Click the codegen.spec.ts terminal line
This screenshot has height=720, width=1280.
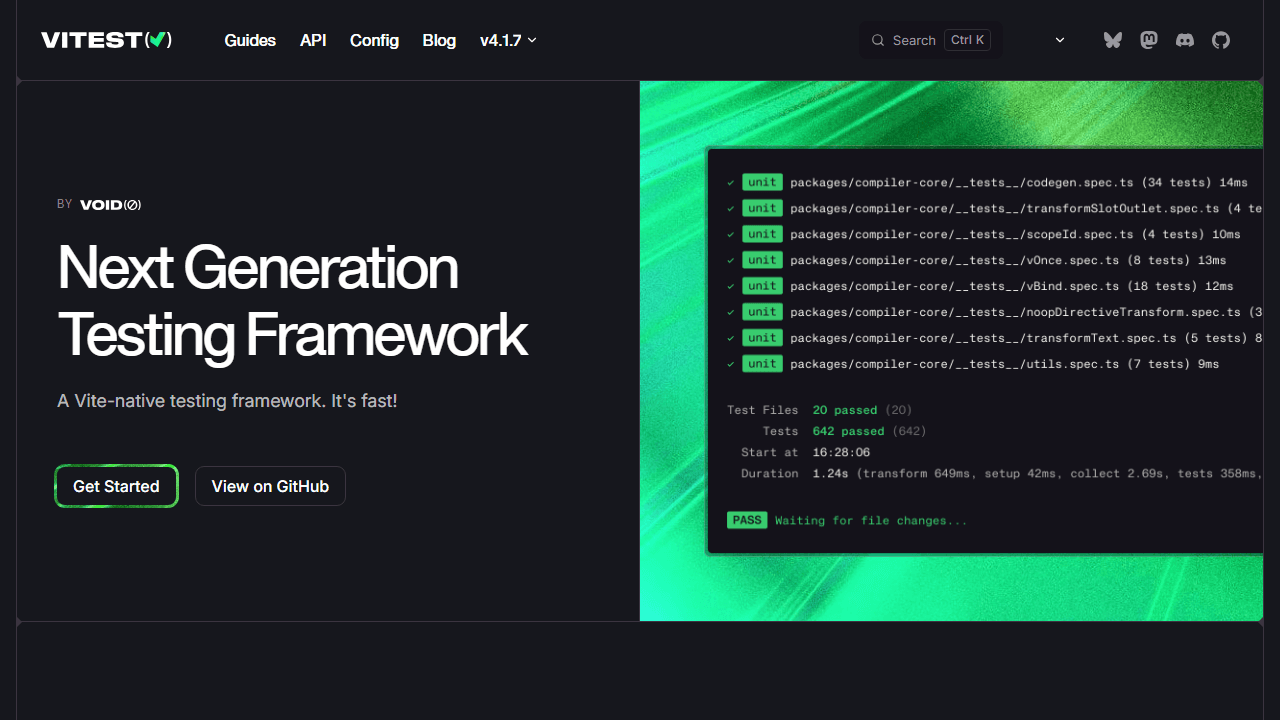tap(988, 183)
